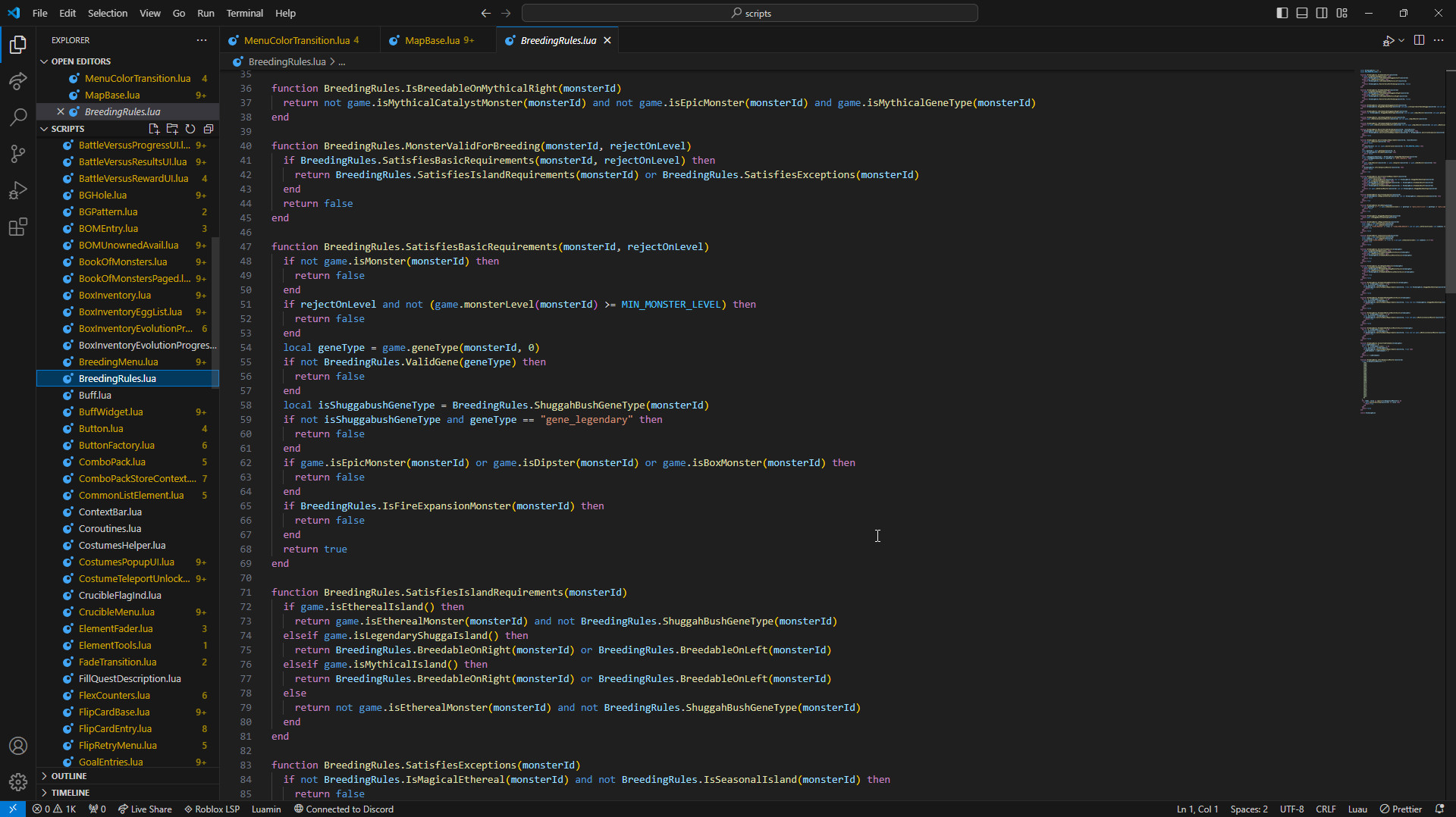This screenshot has height=817, width=1456.
Task: Click the New File icon in Scripts panel
Action: pos(154,129)
